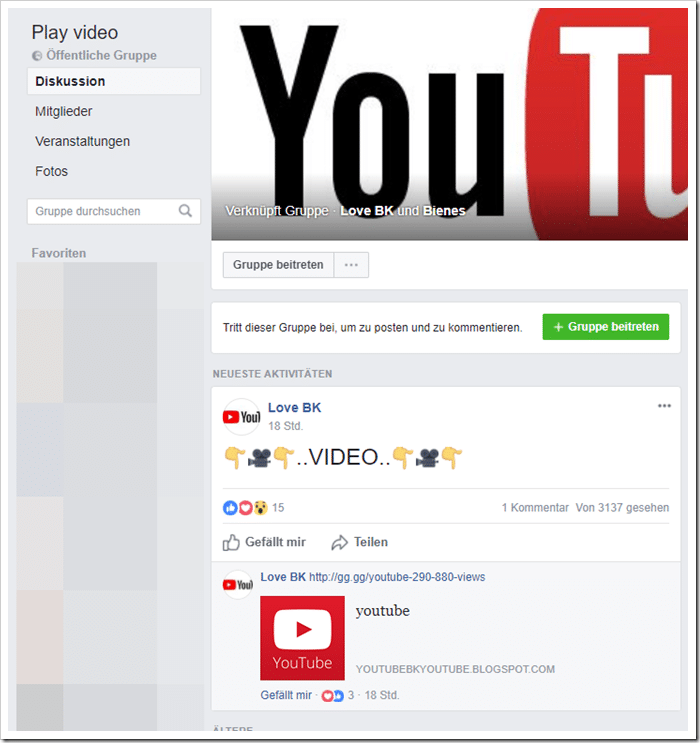Screen dimensions: 700x743
Task: Click the Öffentliche Gruppe globe icon
Action: click(37, 56)
